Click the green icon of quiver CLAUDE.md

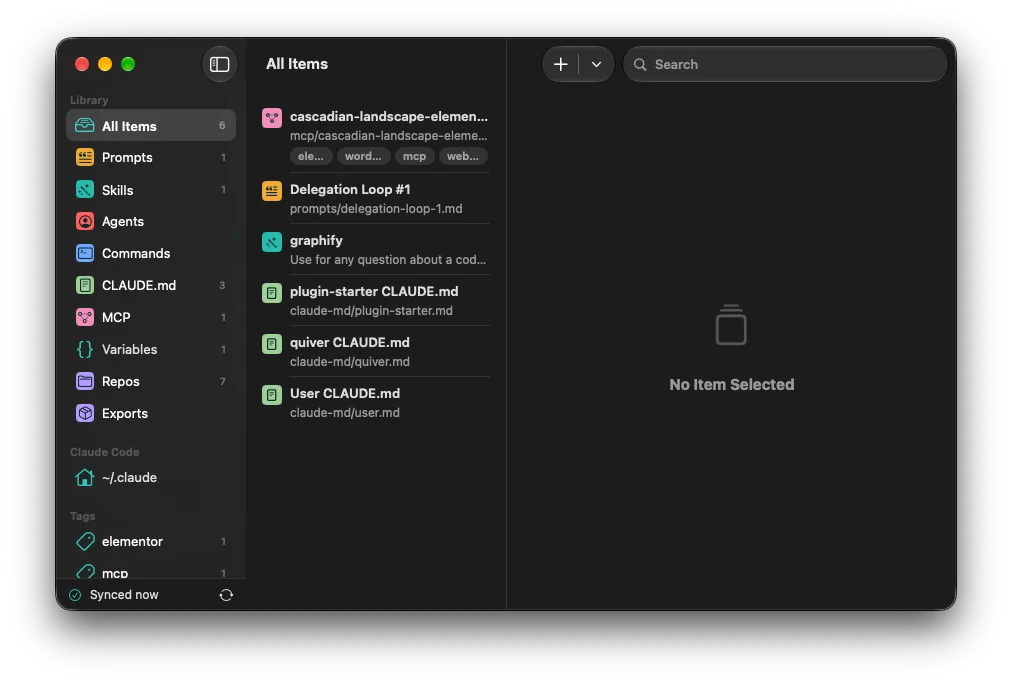pyautogui.click(x=272, y=343)
